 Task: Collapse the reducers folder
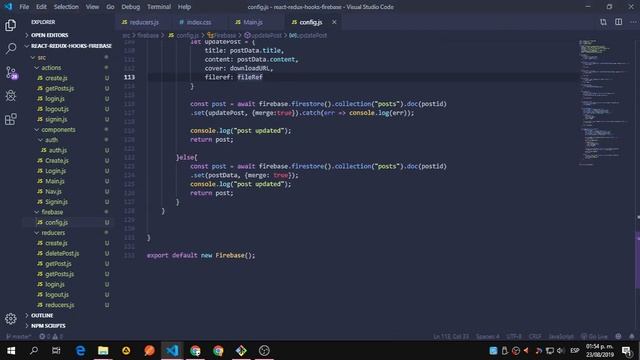[53, 233]
